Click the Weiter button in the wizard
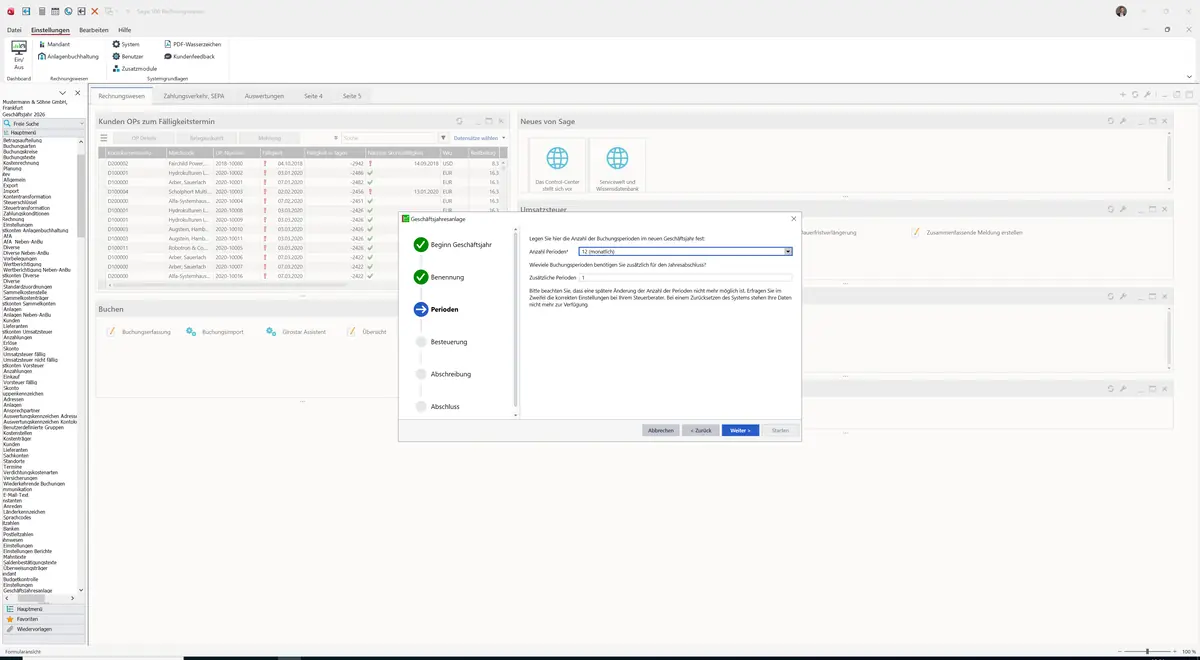Screen dimensions: 1200x660 tap(740, 430)
